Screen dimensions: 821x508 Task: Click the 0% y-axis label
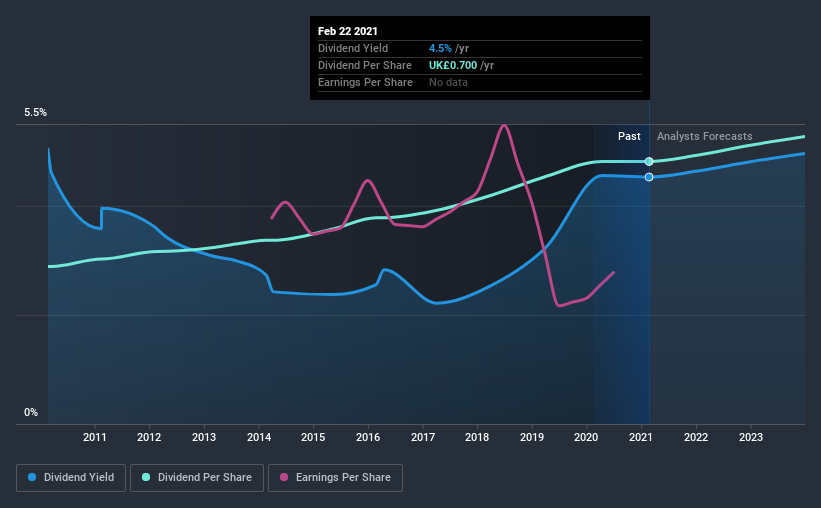tap(31, 413)
